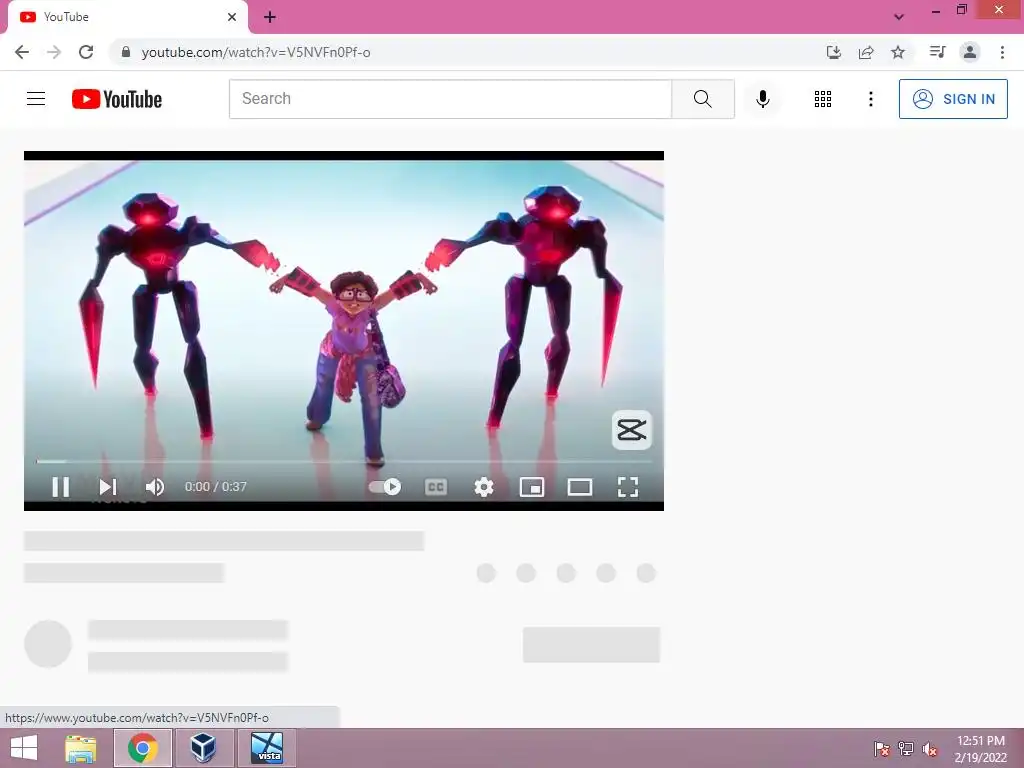
Task: View site info via lock icon
Action: pos(126,52)
